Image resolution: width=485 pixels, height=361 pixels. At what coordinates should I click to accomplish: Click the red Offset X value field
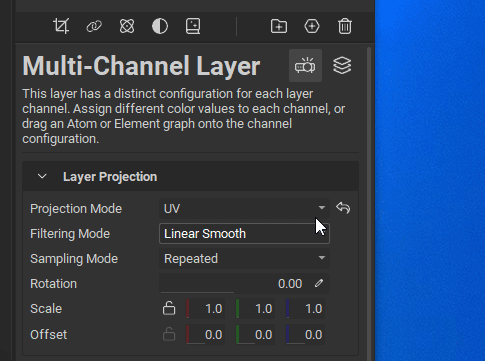pos(205,334)
